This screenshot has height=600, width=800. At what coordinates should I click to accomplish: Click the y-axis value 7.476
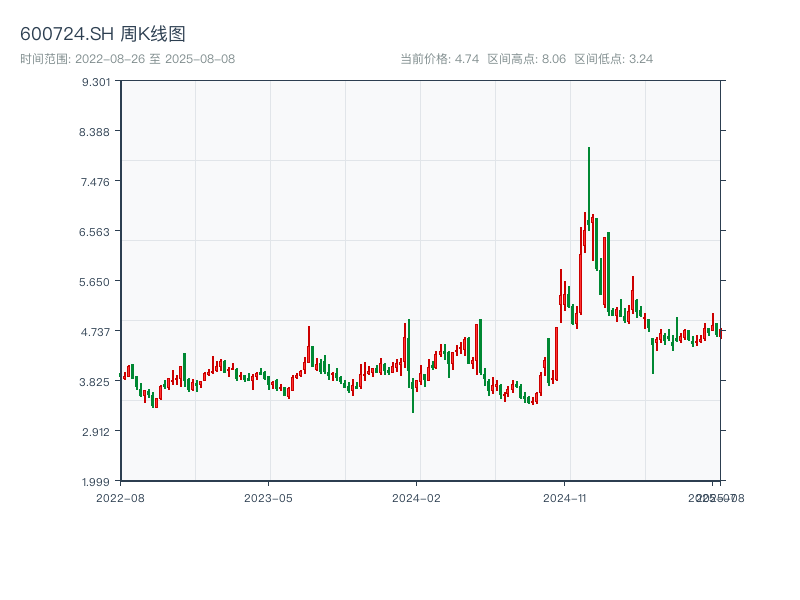[x=95, y=182]
